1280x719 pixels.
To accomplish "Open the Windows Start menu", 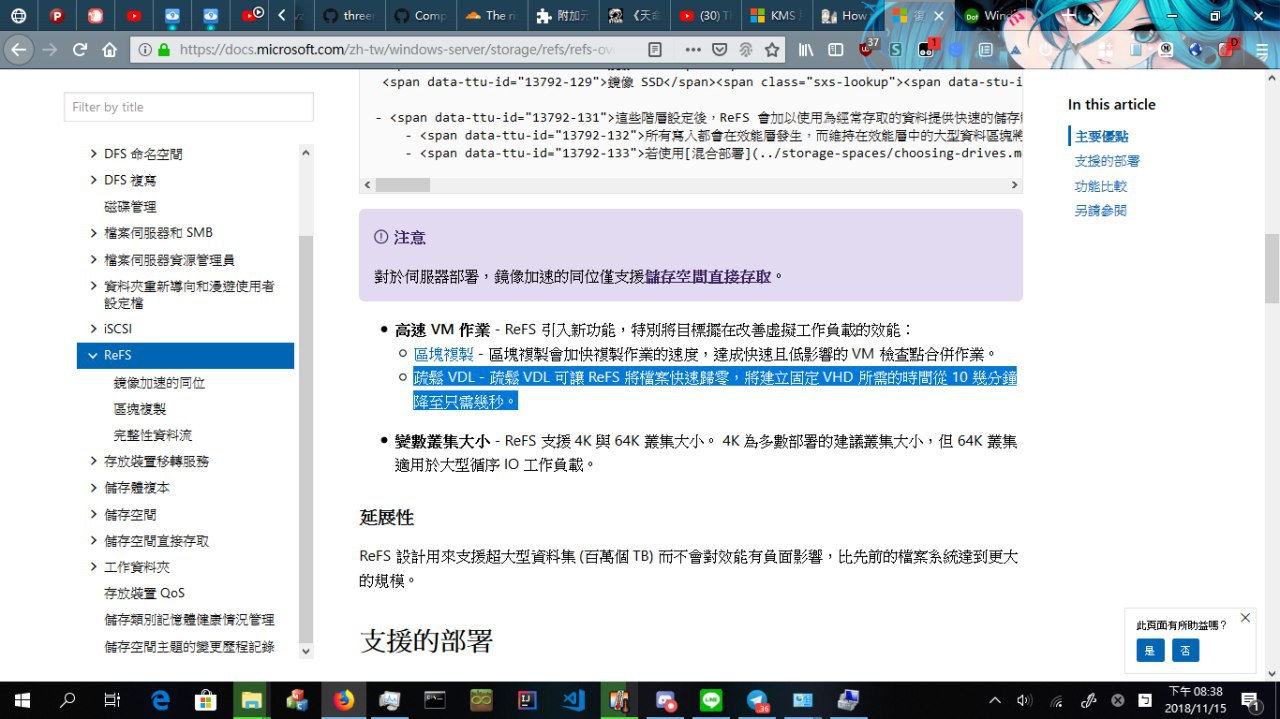I will tap(22, 700).
